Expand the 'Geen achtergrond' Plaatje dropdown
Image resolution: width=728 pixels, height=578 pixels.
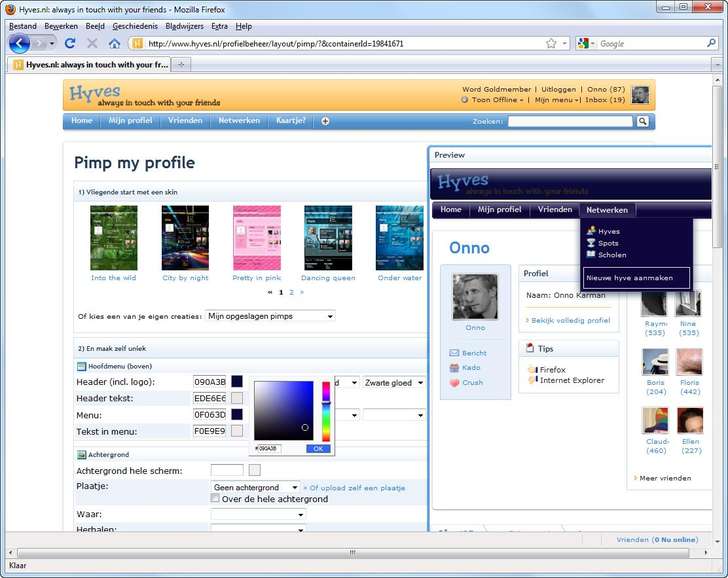click(255, 488)
